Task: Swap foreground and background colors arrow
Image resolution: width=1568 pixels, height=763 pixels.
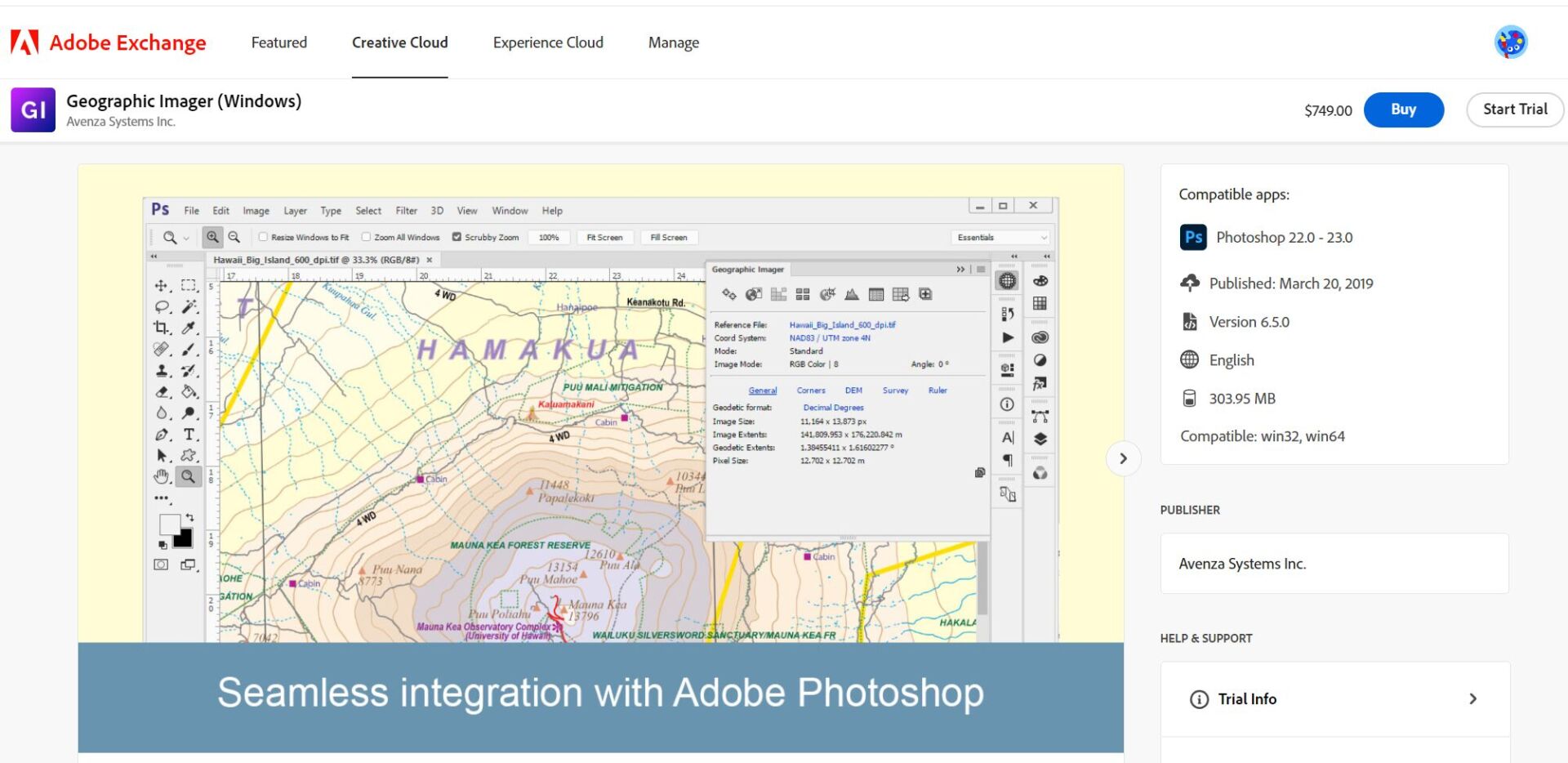Action: (189, 518)
